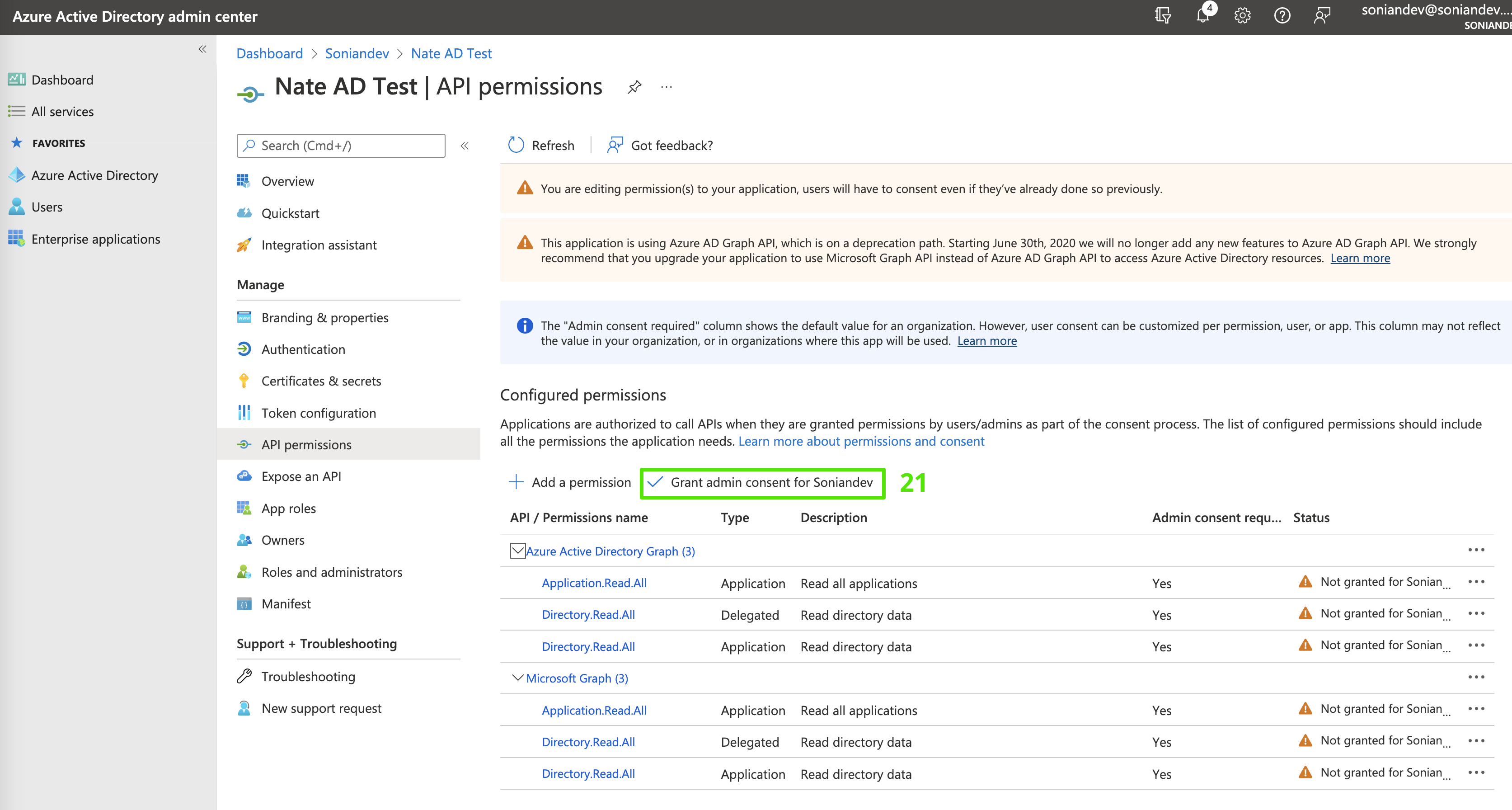Screen dimensions: 1512x810
Task: Click Got feedback? in the toolbar
Action: [660, 145]
